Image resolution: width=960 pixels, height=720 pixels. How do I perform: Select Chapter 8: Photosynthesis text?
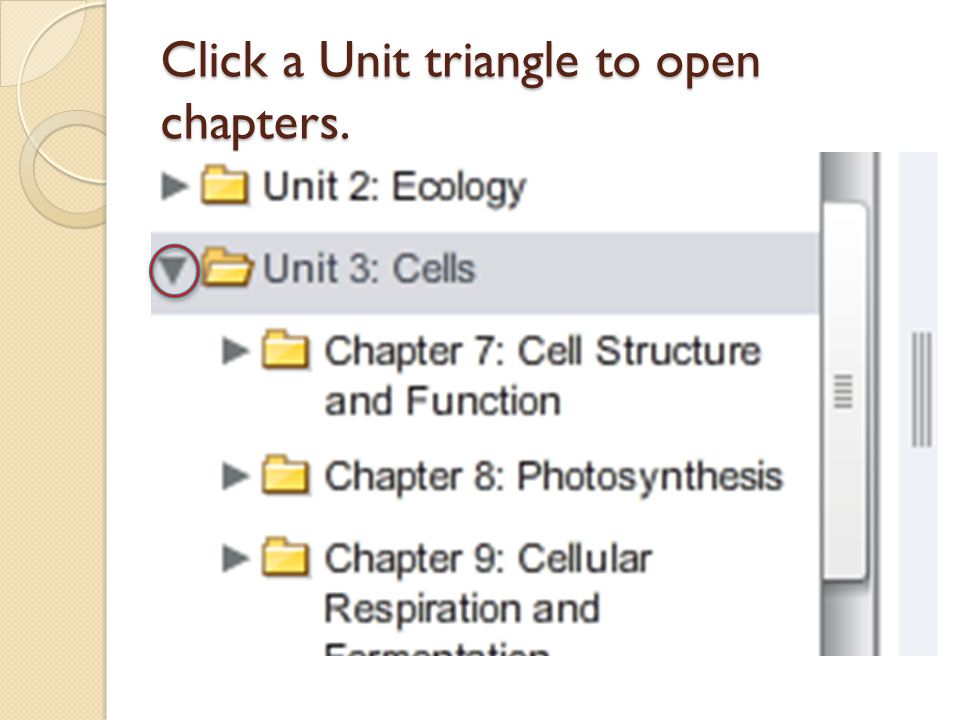tap(553, 478)
